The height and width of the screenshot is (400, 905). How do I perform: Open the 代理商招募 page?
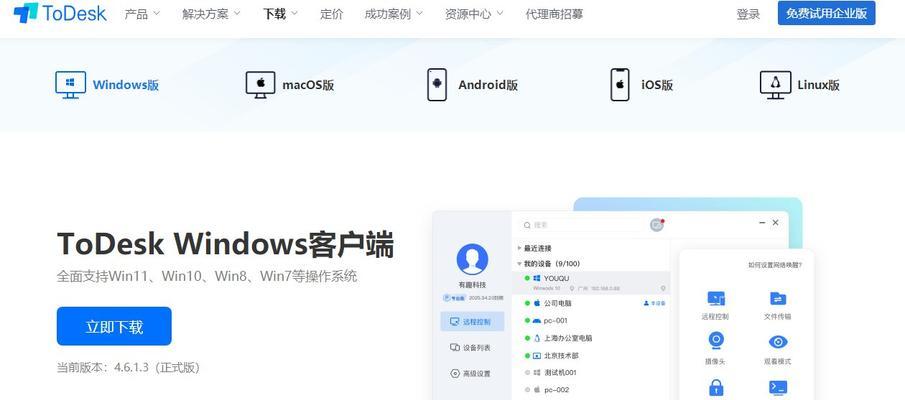tap(554, 14)
